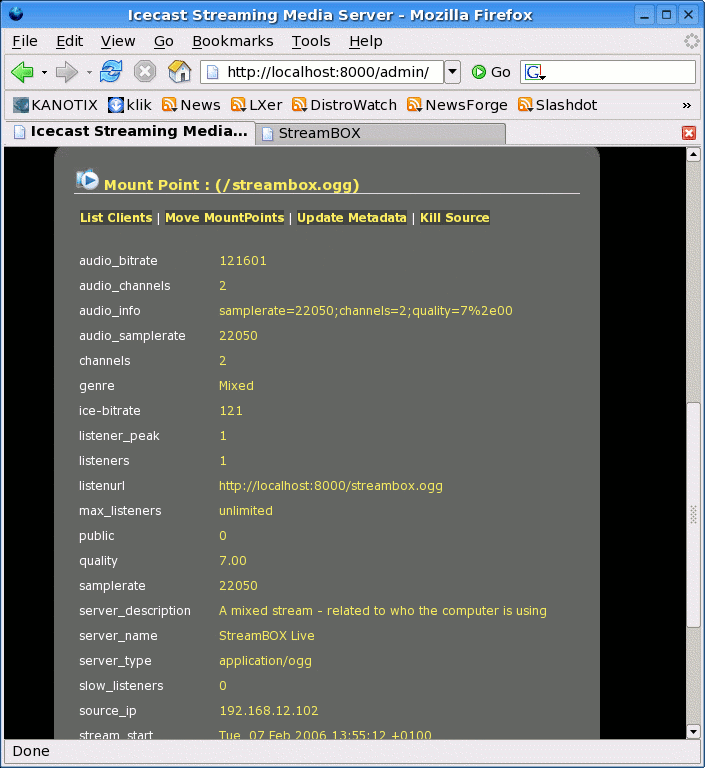The width and height of the screenshot is (705, 768).
Task: Click the quality value 7.00
Action: coord(233,561)
